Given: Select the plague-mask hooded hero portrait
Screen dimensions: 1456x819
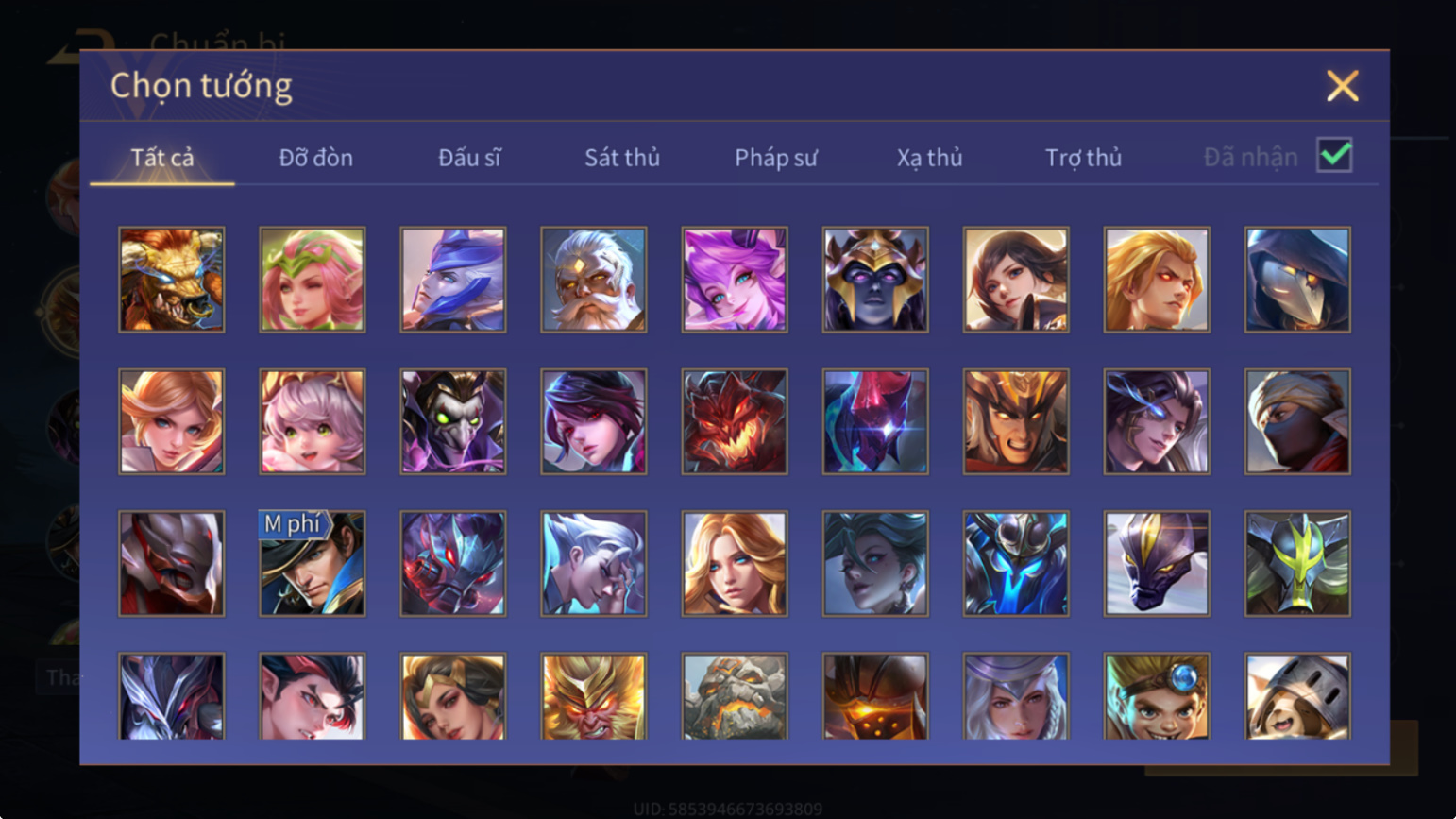Looking at the screenshot, I should coord(1297,280).
